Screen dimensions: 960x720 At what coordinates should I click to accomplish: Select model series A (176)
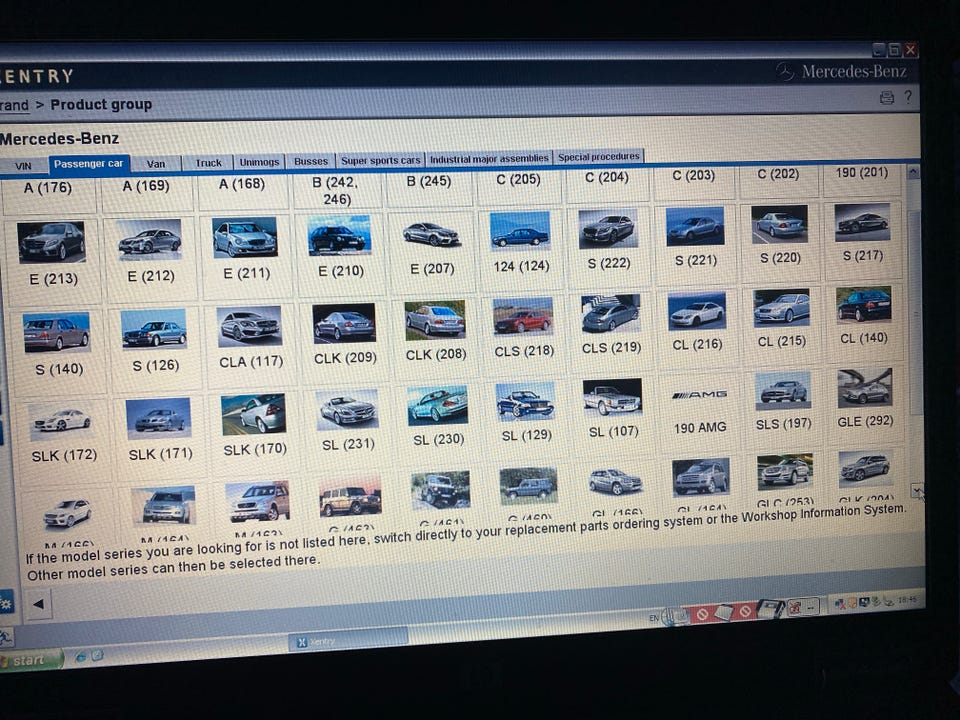click(48, 188)
